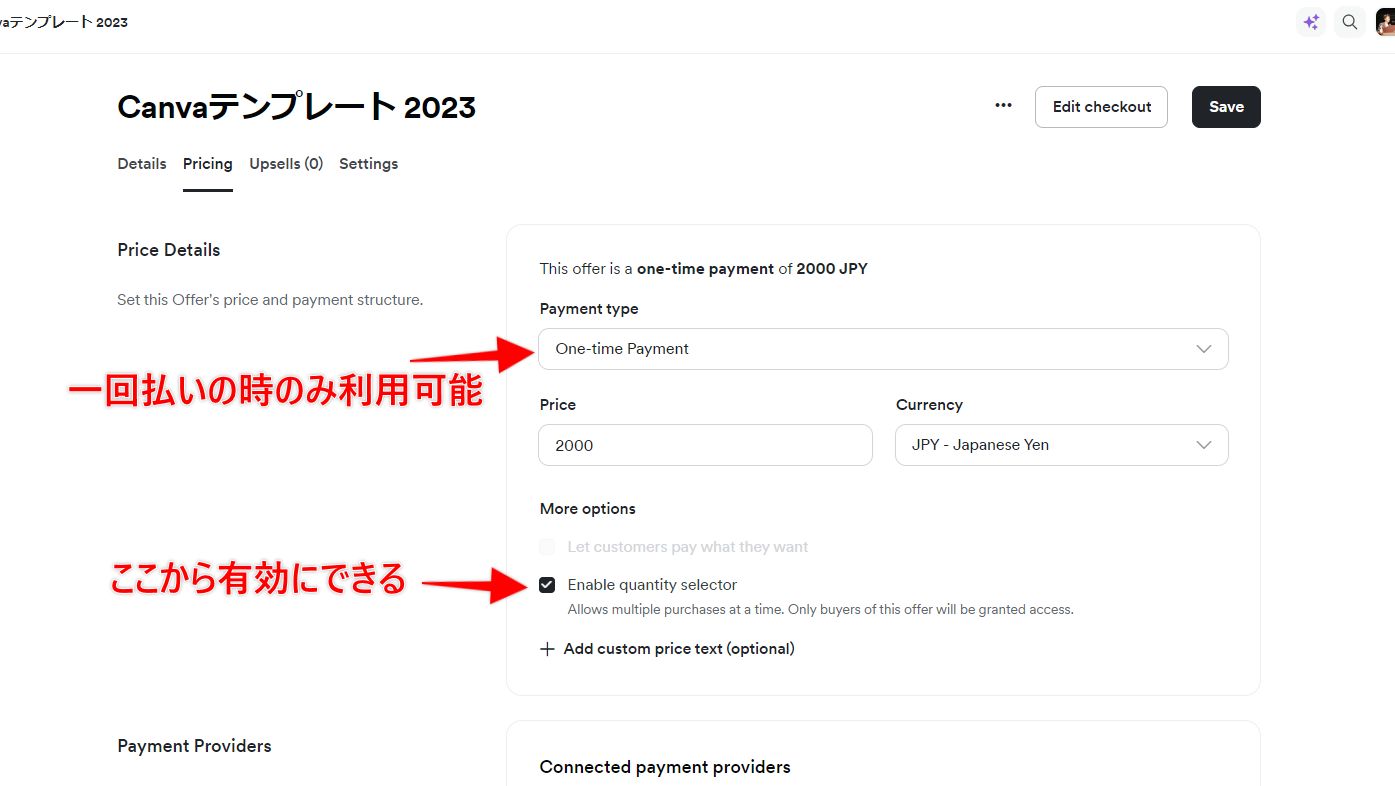Screen dimensions: 1395x786
Task: Click the Edit checkout button
Action: (x=1101, y=107)
